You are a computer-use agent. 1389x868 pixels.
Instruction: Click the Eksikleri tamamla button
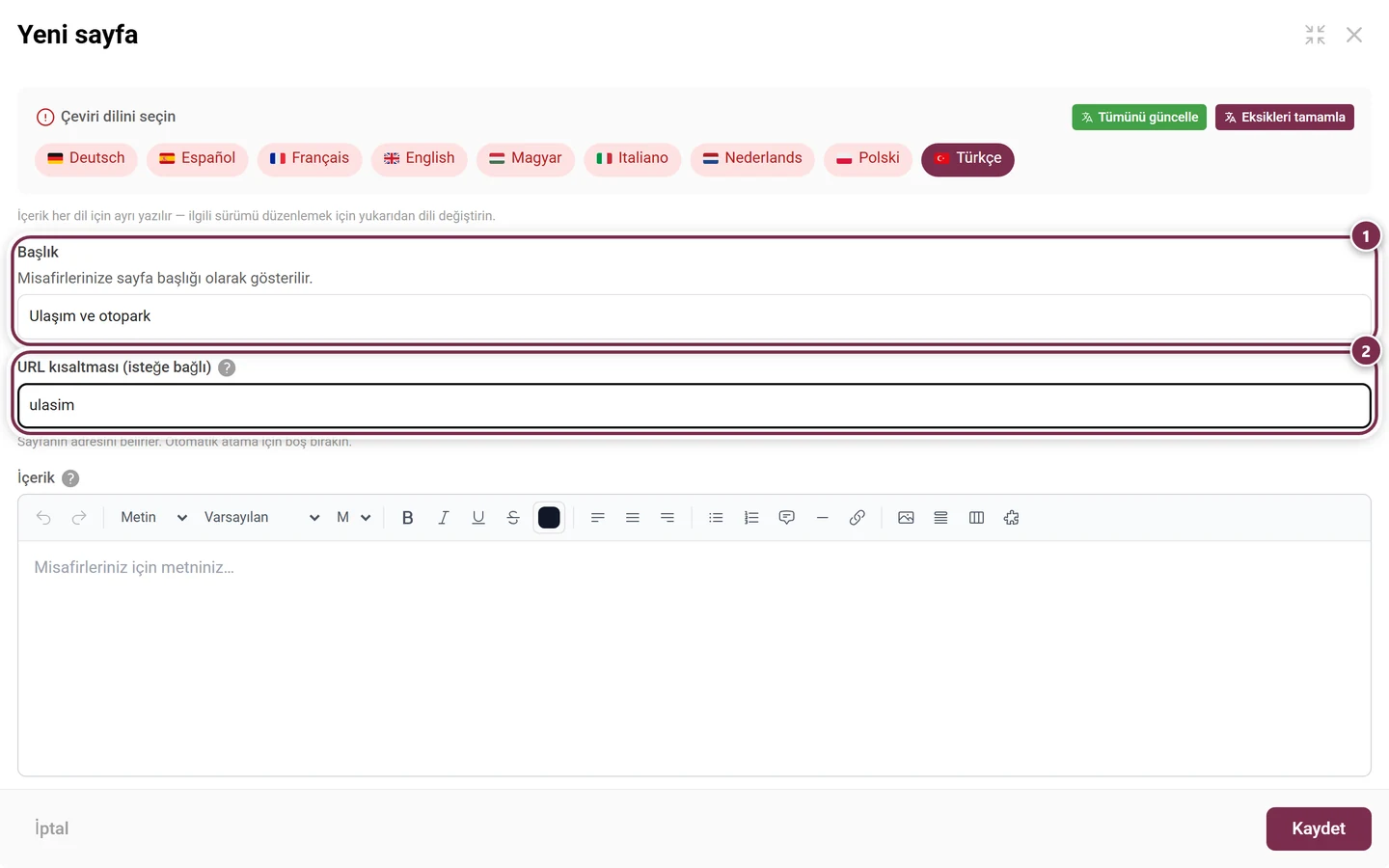(1285, 117)
